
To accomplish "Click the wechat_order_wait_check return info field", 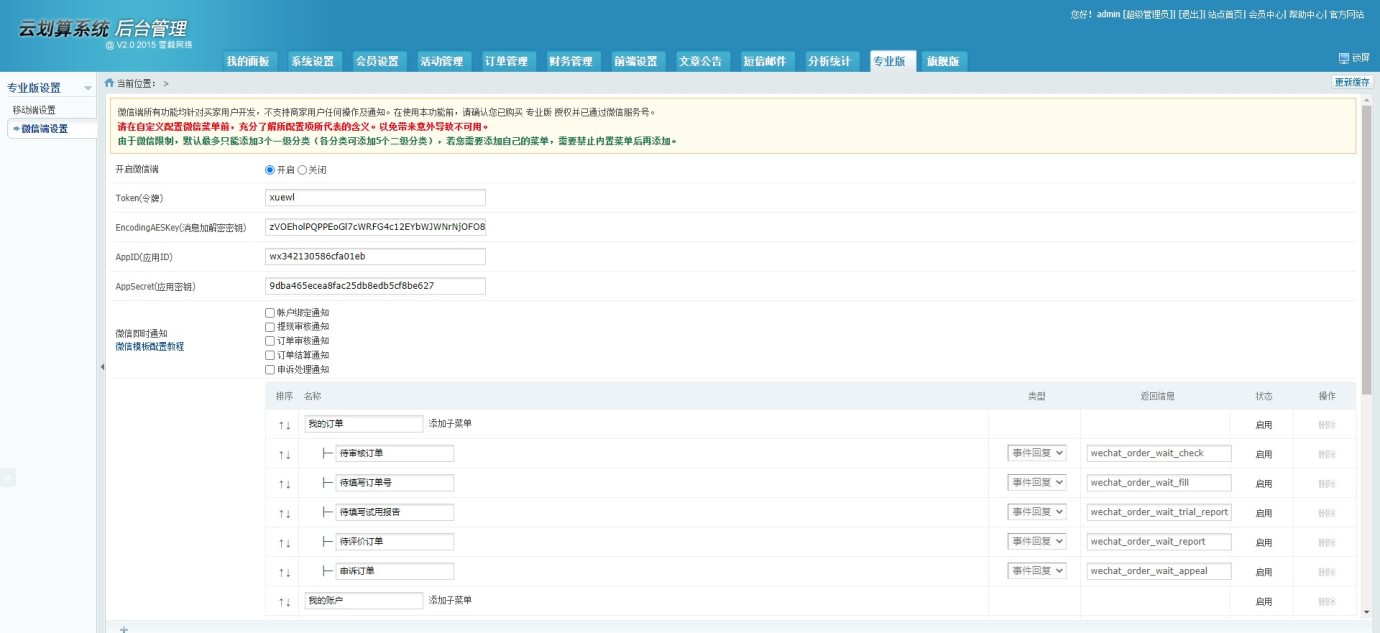I will click(1159, 453).
